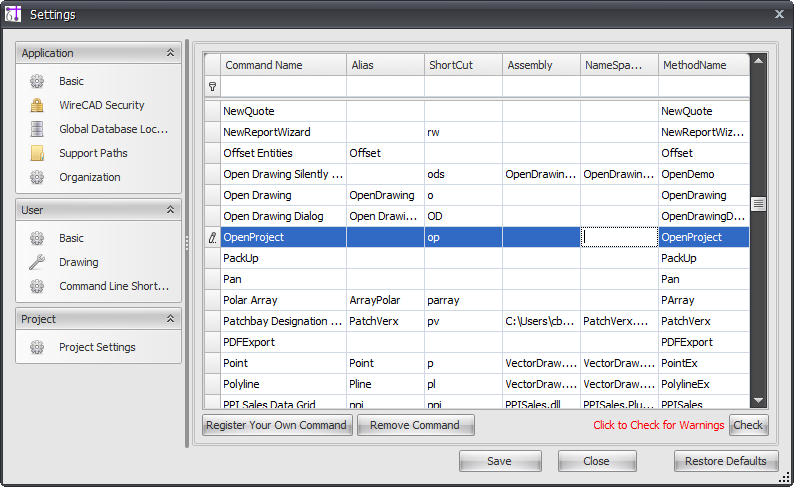Open User Drawing settings
Image resolution: width=794 pixels, height=487 pixels.
pyautogui.click(x=78, y=262)
